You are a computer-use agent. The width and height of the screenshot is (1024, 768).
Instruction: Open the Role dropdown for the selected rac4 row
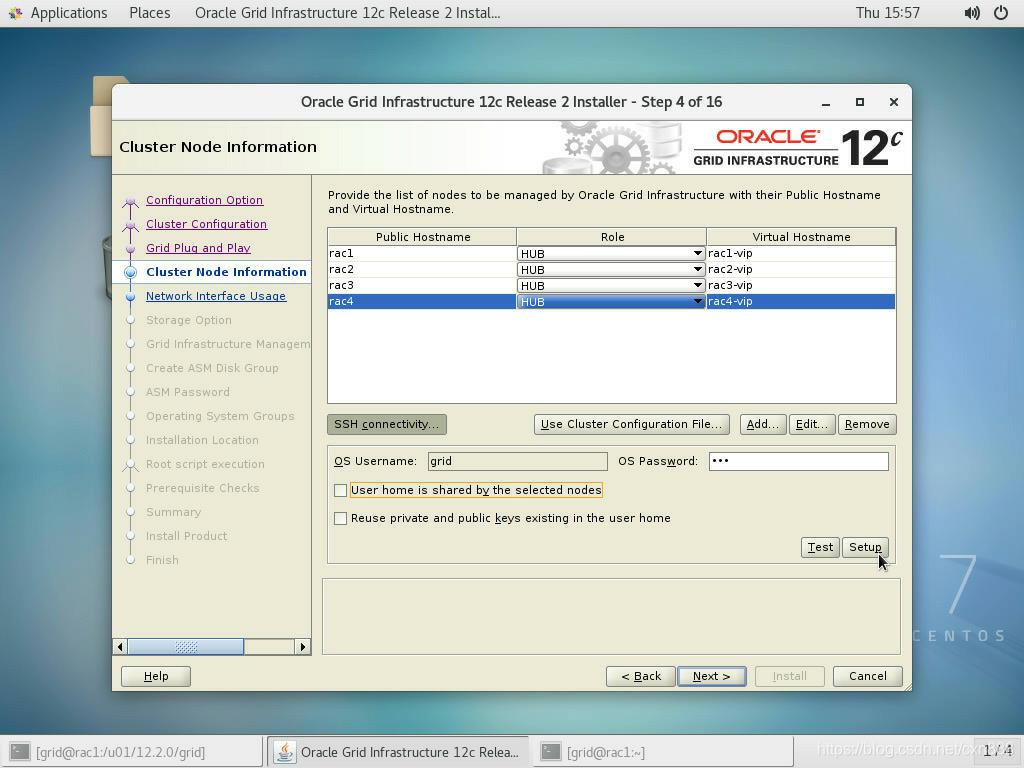(698, 301)
